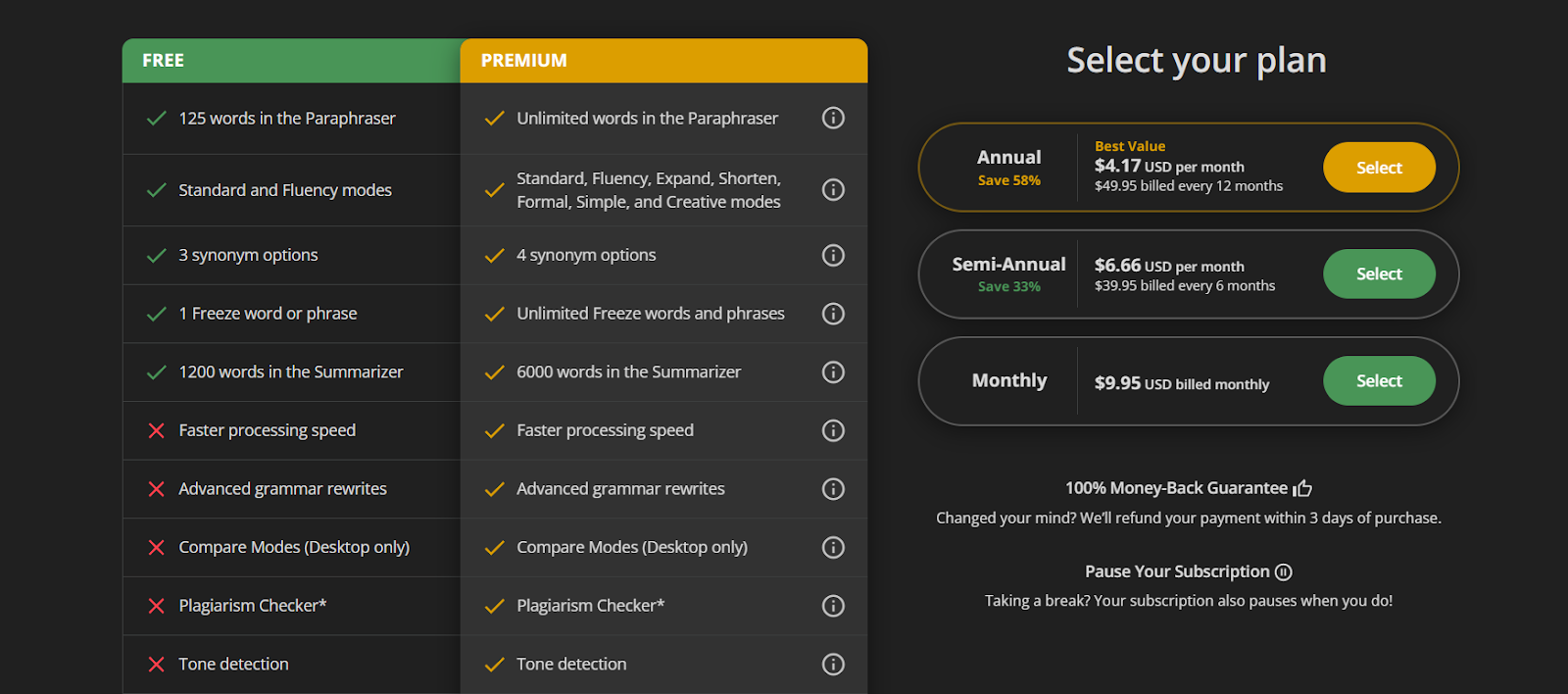Click the Money-Back Guarantee thumbs-up icon
The height and width of the screenshot is (694, 1568).
1302,487
